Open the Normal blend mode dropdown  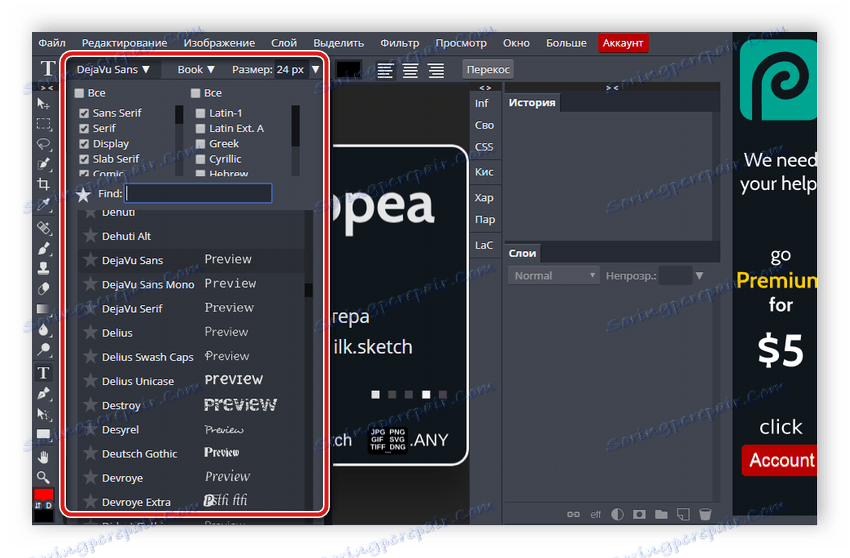click(553, 275)
